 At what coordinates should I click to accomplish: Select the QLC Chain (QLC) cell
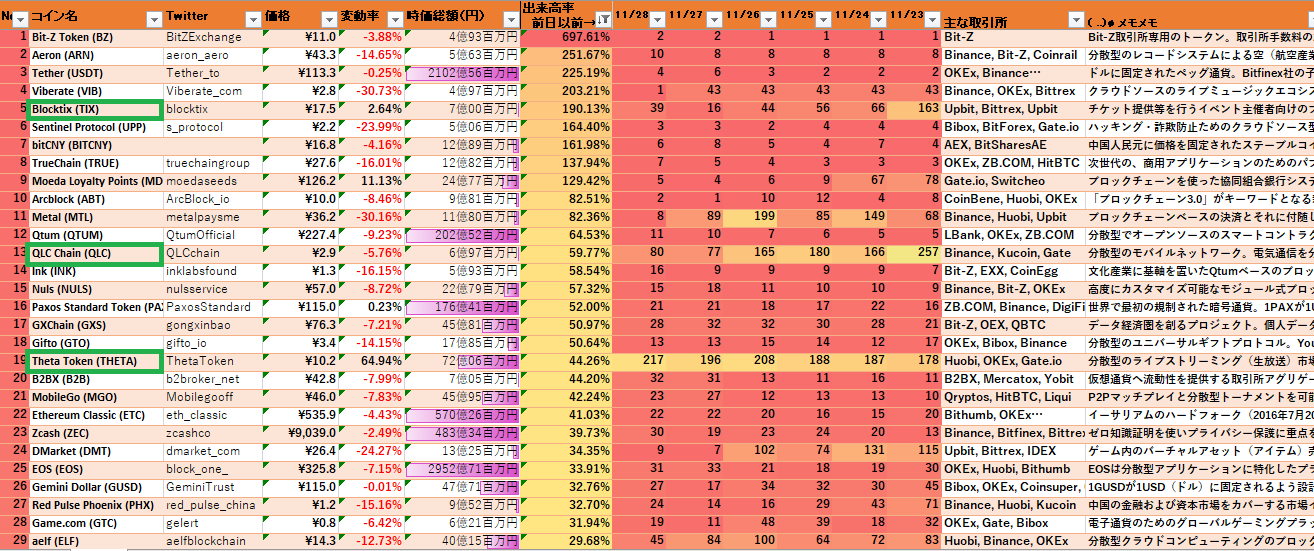pyautogui.click(x=95, y=253)
